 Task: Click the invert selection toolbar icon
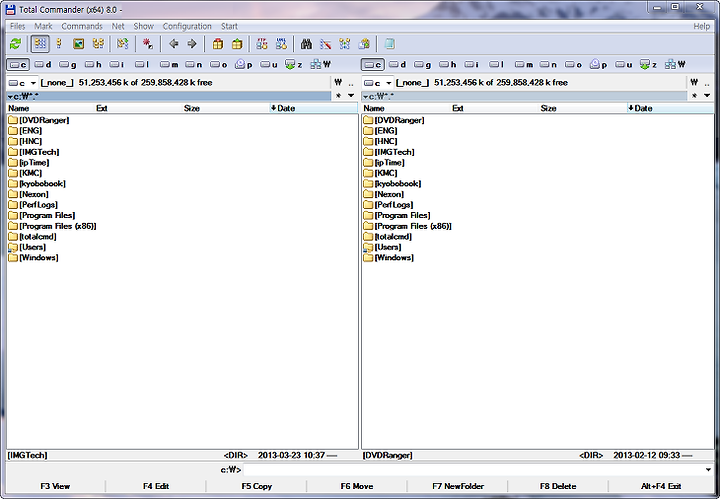click(123, 44)
